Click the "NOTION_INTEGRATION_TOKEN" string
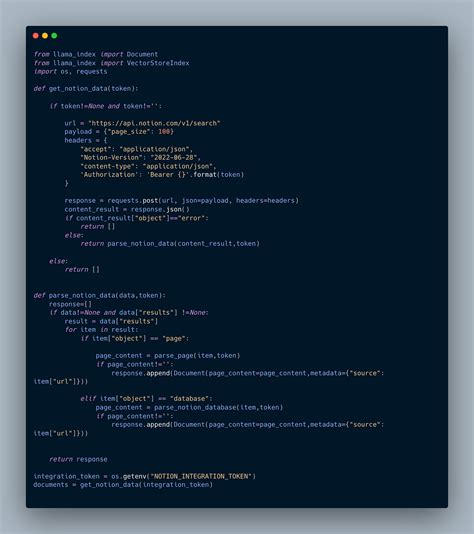The image size is (474, 534). (201, 476)
